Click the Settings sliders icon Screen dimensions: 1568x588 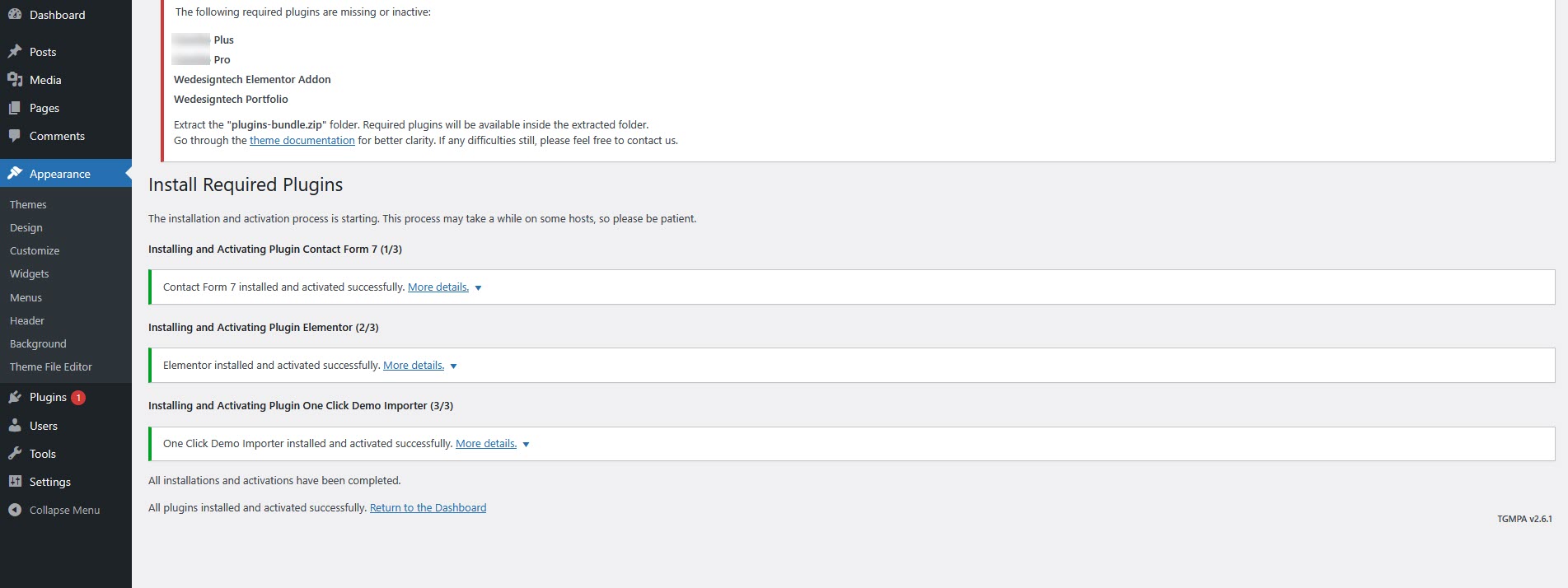15,482
